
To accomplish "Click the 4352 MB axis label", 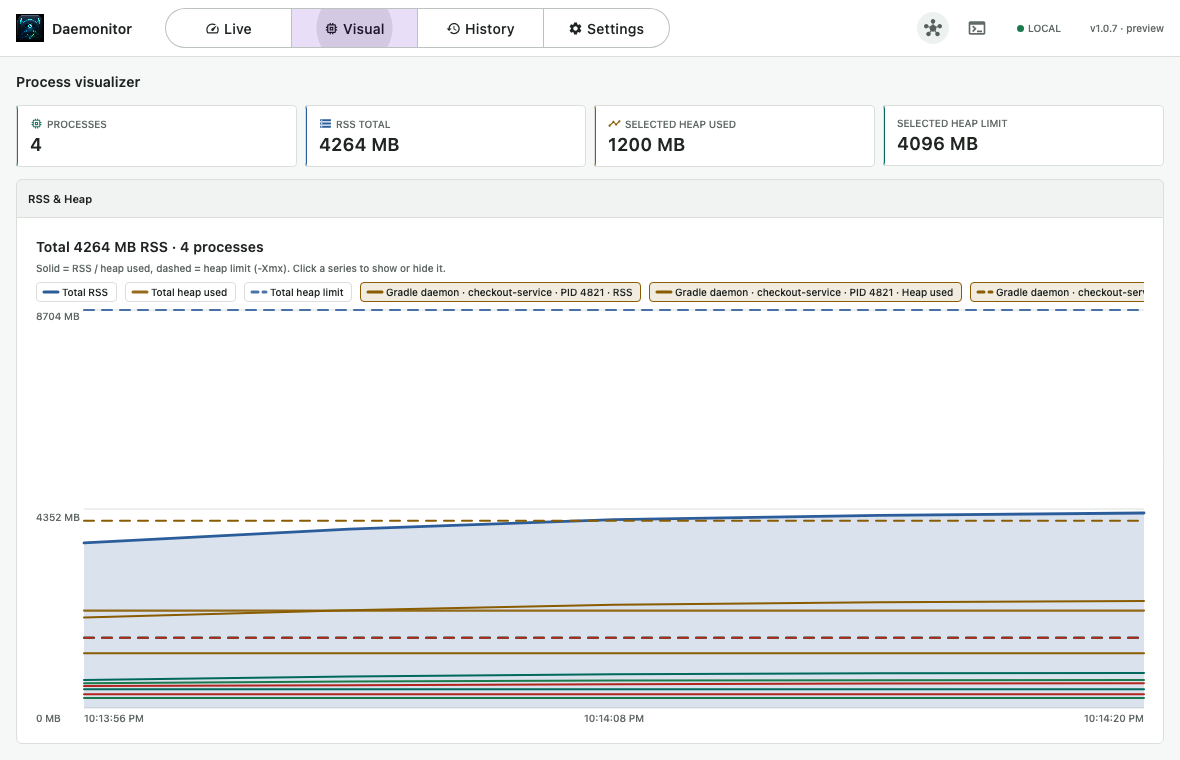I will [x=58, y=518].
